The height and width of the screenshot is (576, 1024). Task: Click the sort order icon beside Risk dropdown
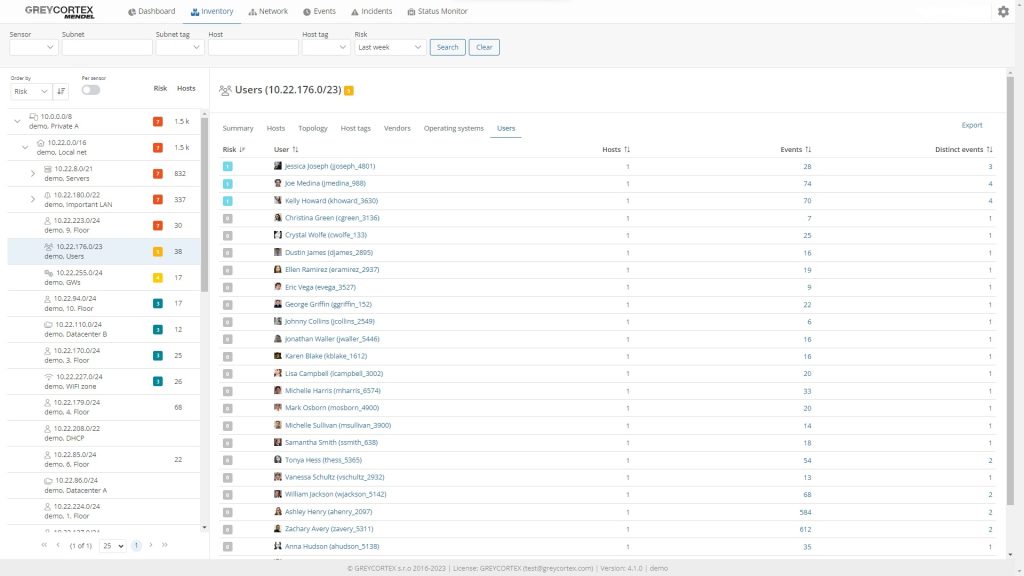pos(61,91)
